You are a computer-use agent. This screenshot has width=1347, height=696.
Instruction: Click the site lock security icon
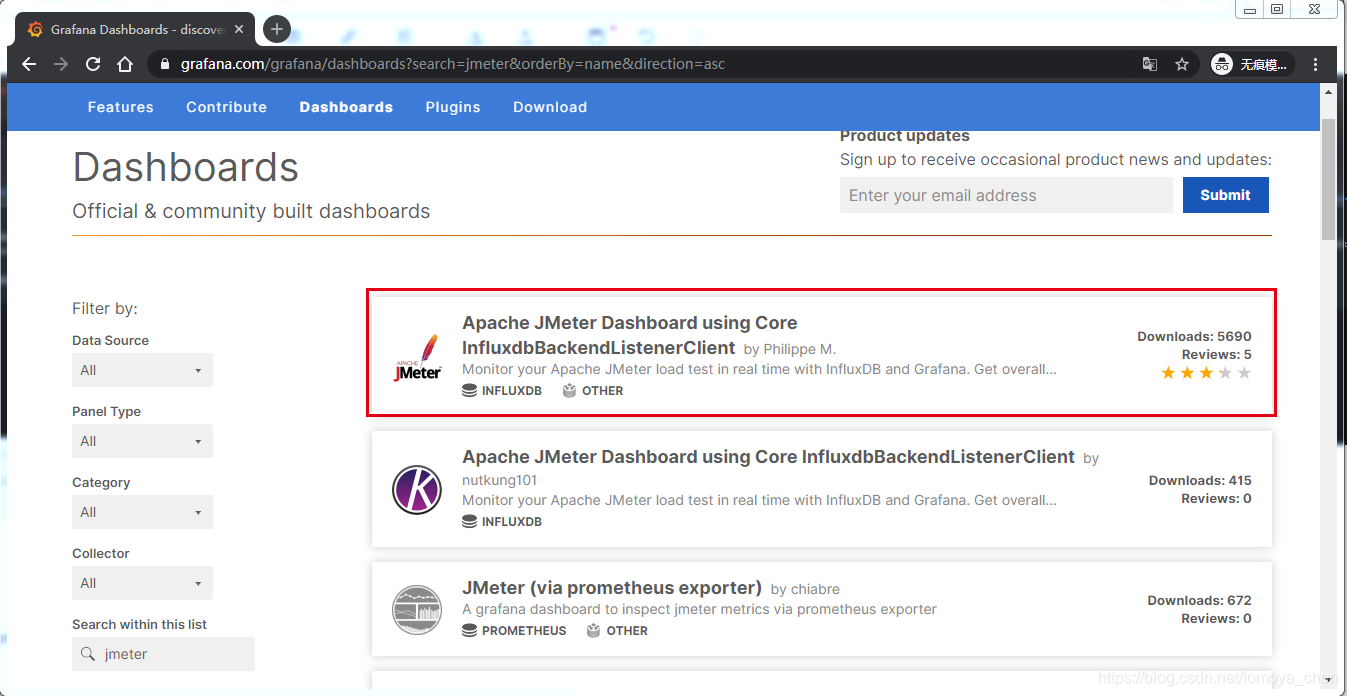[166, 64]
